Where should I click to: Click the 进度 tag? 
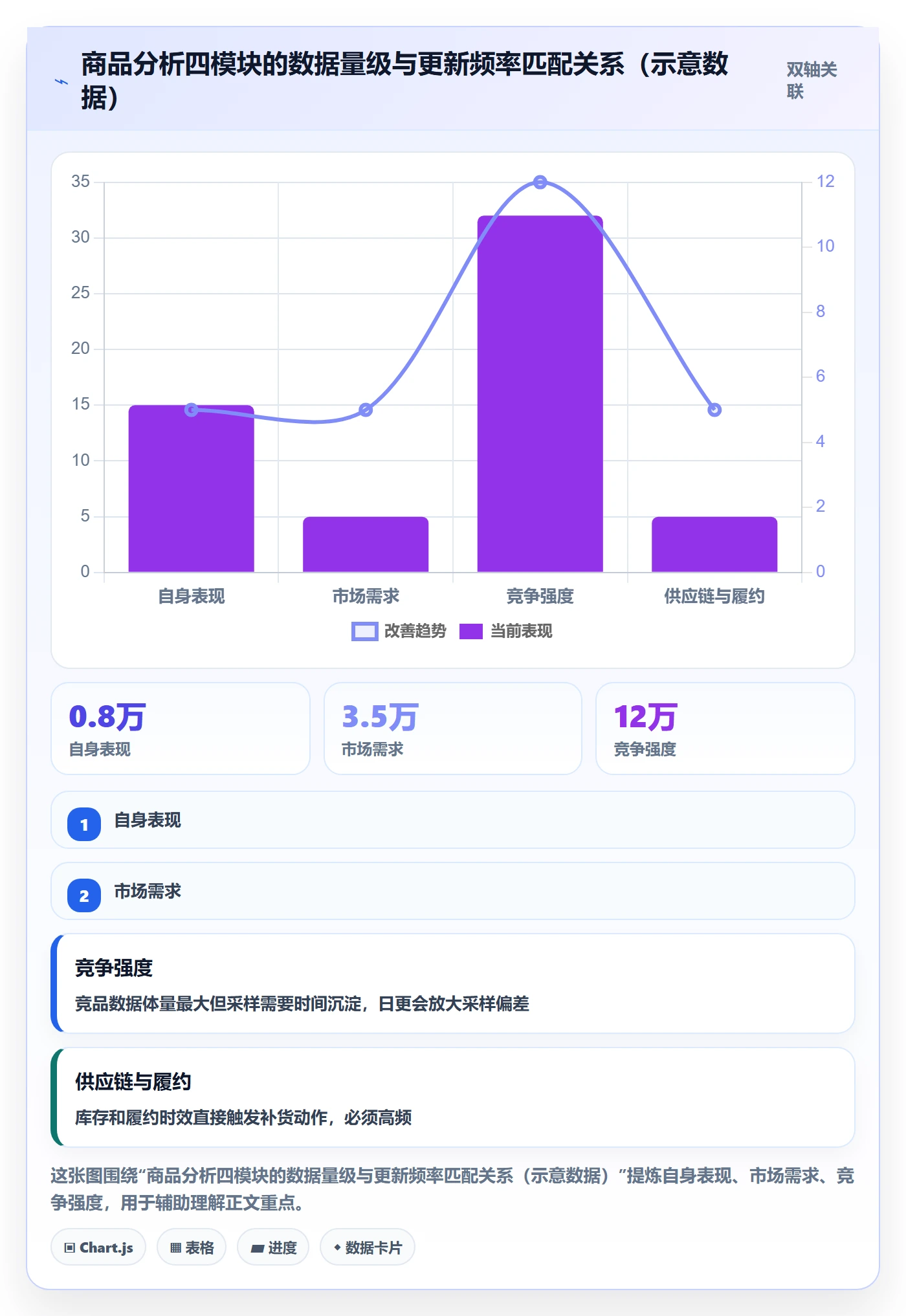273,1247
